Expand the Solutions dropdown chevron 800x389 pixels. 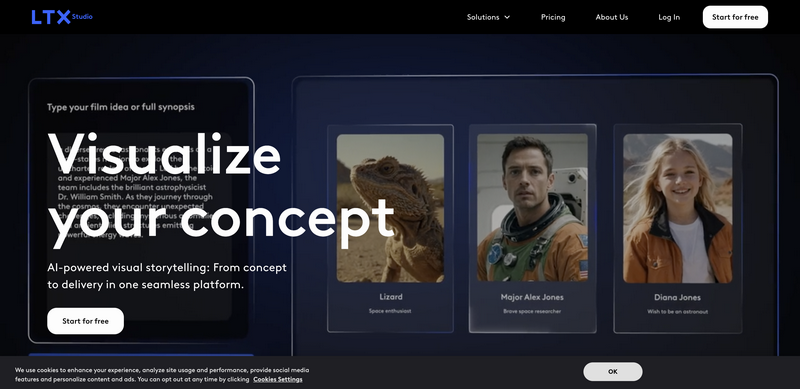tap(507, 17)
